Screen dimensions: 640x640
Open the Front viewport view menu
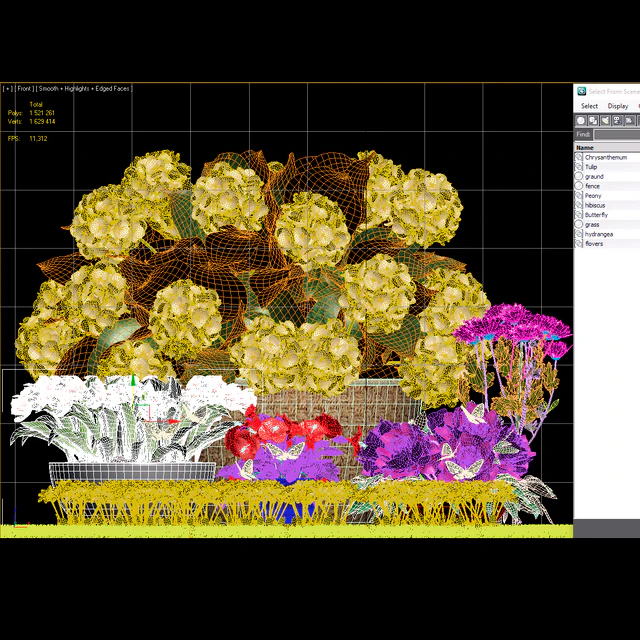tap(24, 89)
